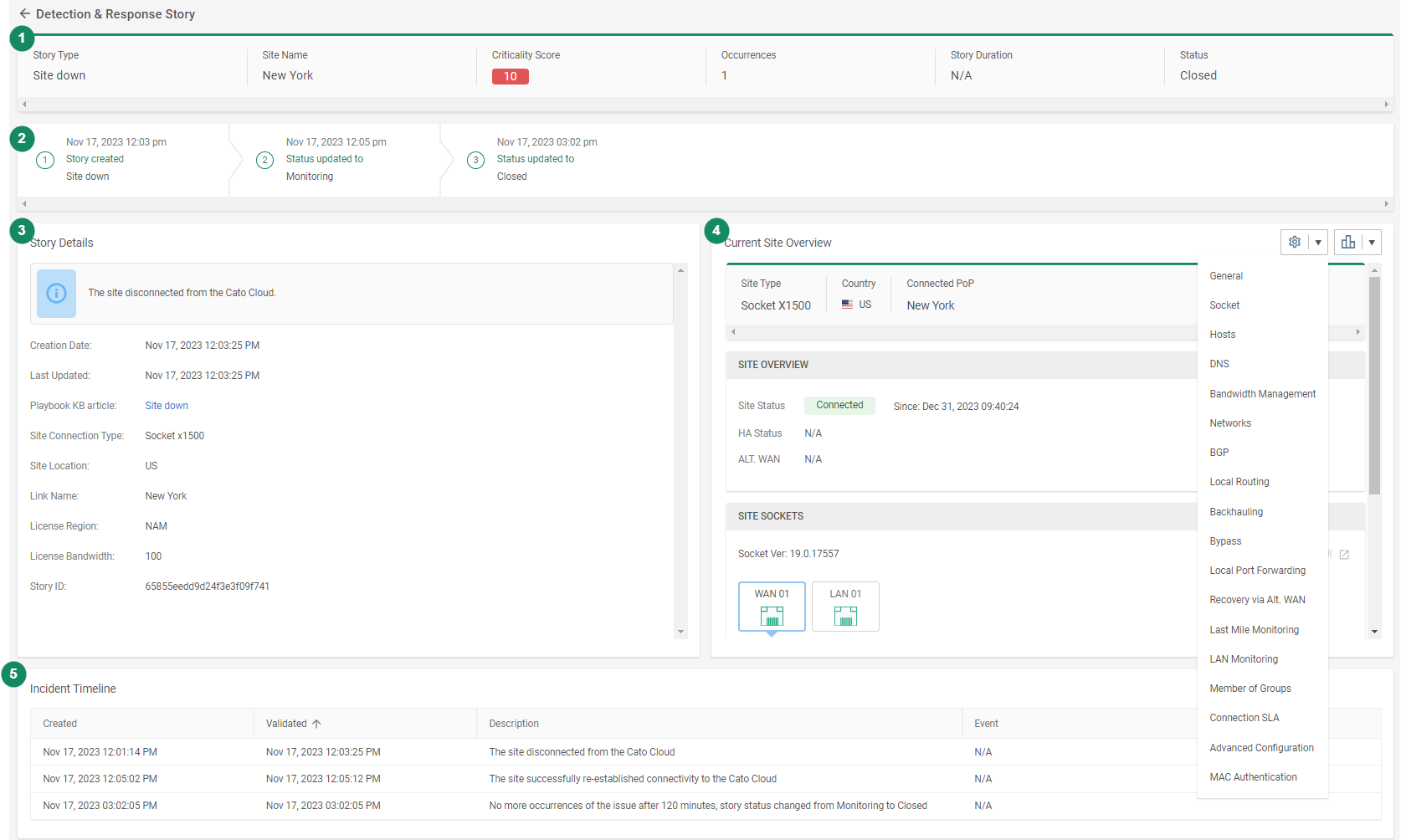Viewport: 1401px width, 840px height.
Task: Click the summary bar scroll right arrow
Action: [1386, 105]
